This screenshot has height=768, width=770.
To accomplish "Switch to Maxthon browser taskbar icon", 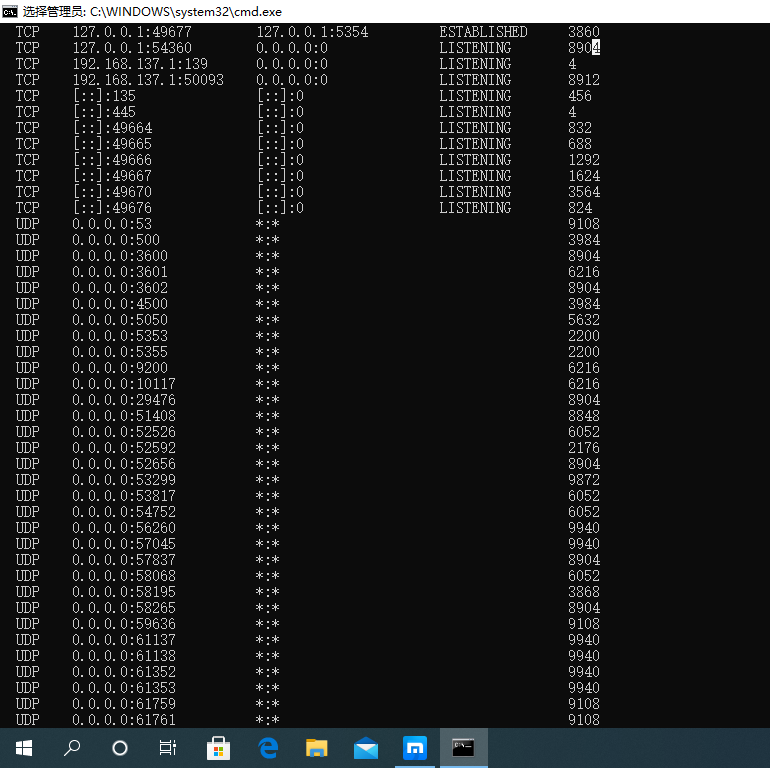I will (x=415, y=748).
